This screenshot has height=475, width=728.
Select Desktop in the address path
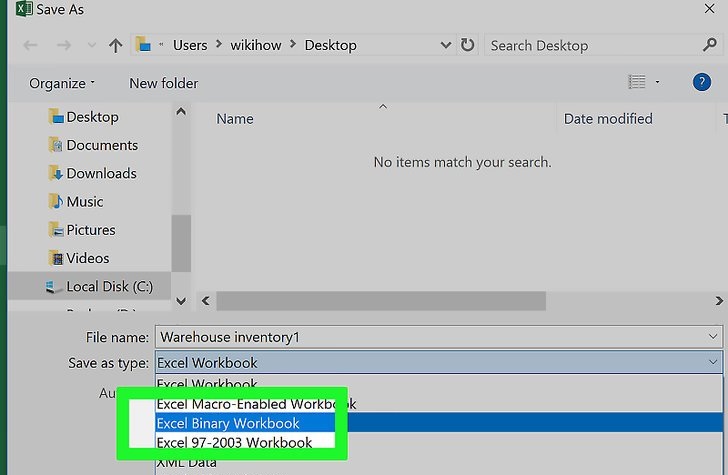tap(331, 46)
